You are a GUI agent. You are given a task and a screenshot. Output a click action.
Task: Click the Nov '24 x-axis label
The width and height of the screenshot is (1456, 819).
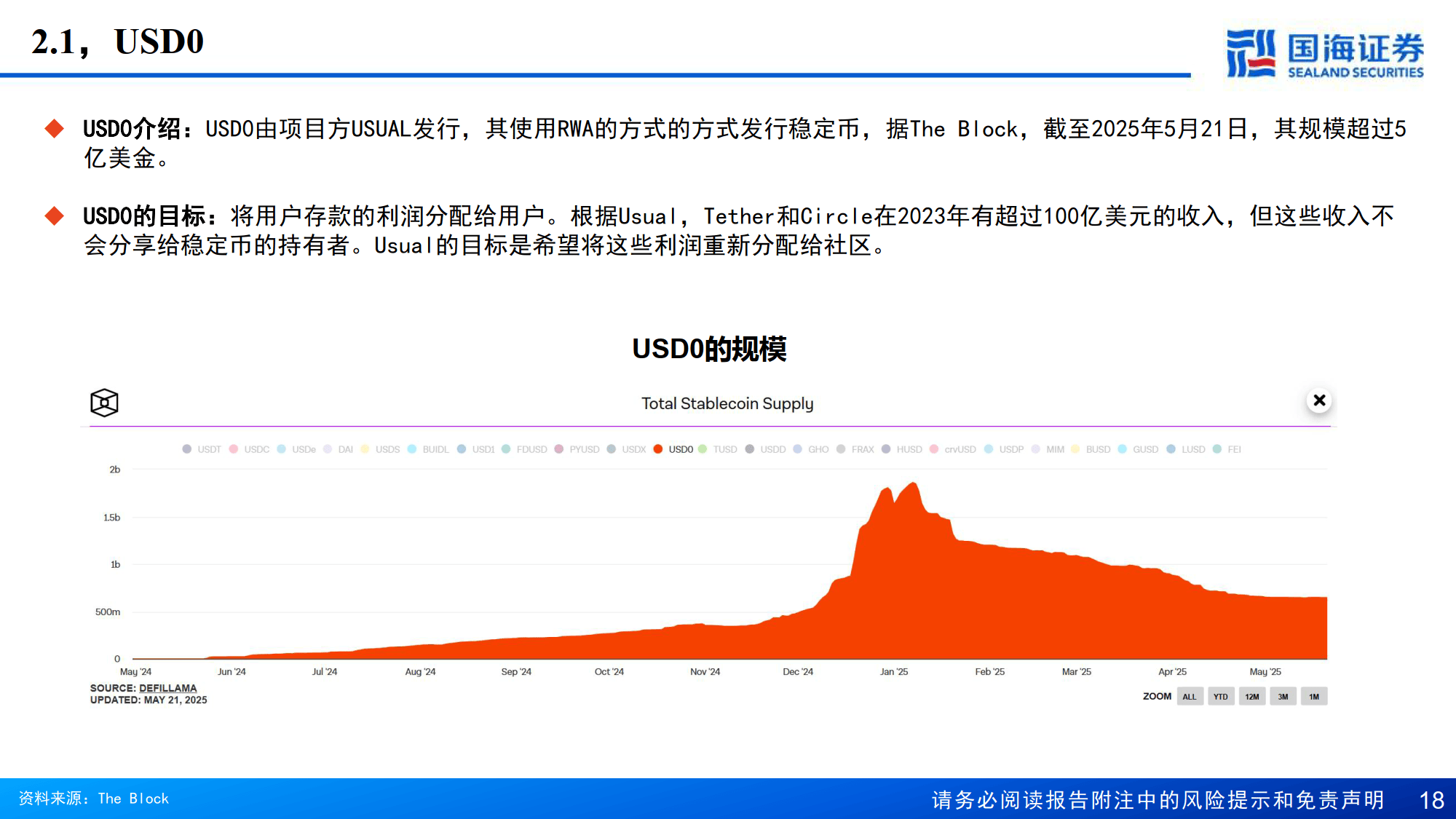[705, 671]
